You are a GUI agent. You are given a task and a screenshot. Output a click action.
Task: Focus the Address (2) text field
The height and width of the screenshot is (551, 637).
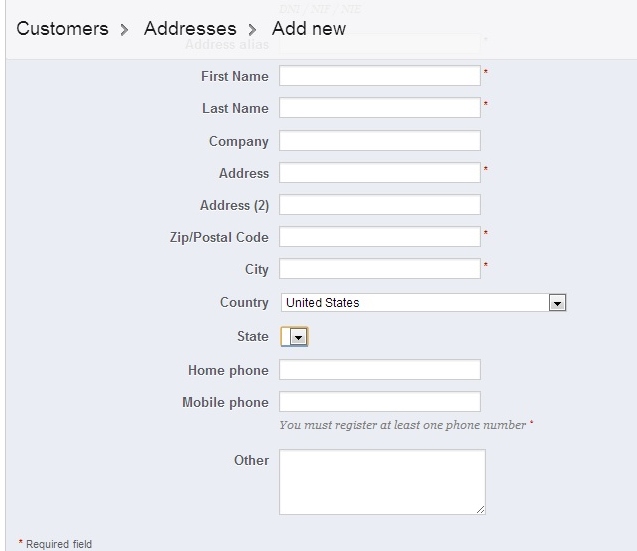(380, 205)
